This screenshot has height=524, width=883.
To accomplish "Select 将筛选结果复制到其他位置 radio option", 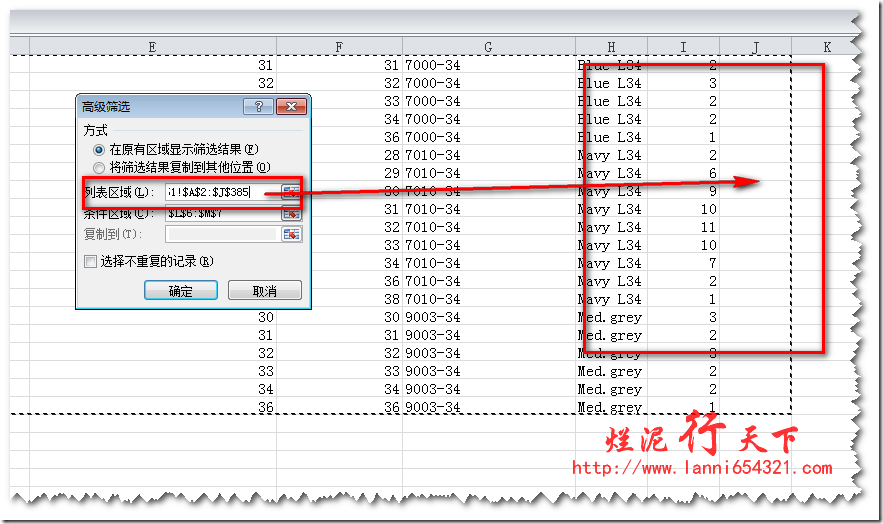I will 99,167.
